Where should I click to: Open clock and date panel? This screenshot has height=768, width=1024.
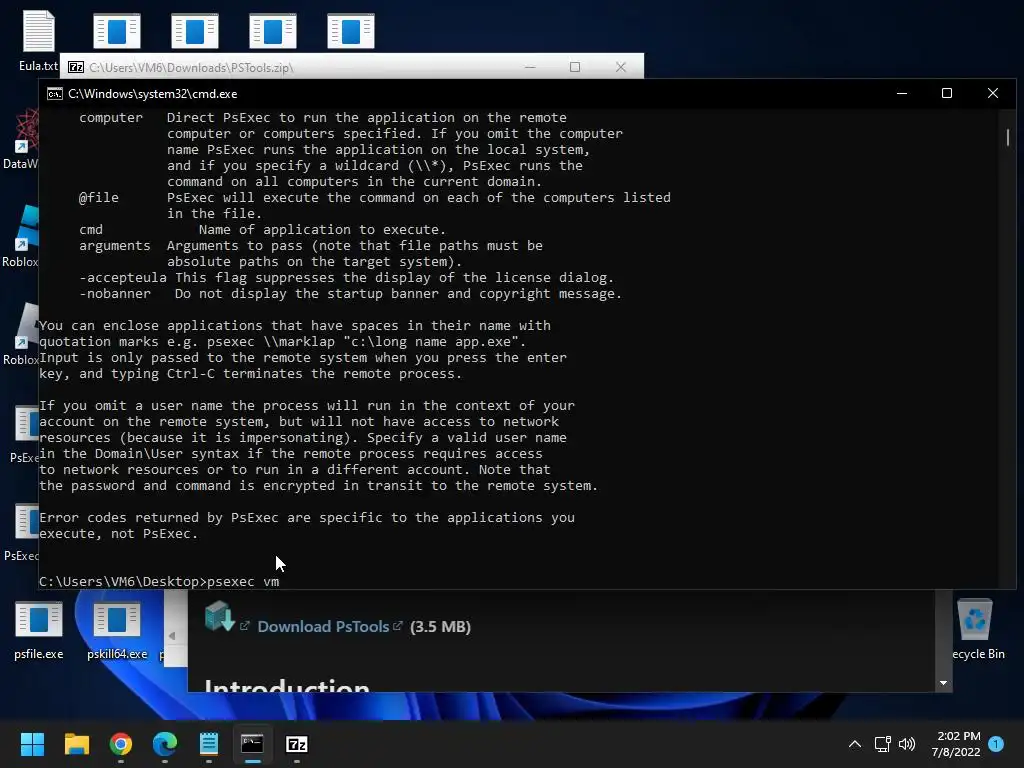(957, 744)
